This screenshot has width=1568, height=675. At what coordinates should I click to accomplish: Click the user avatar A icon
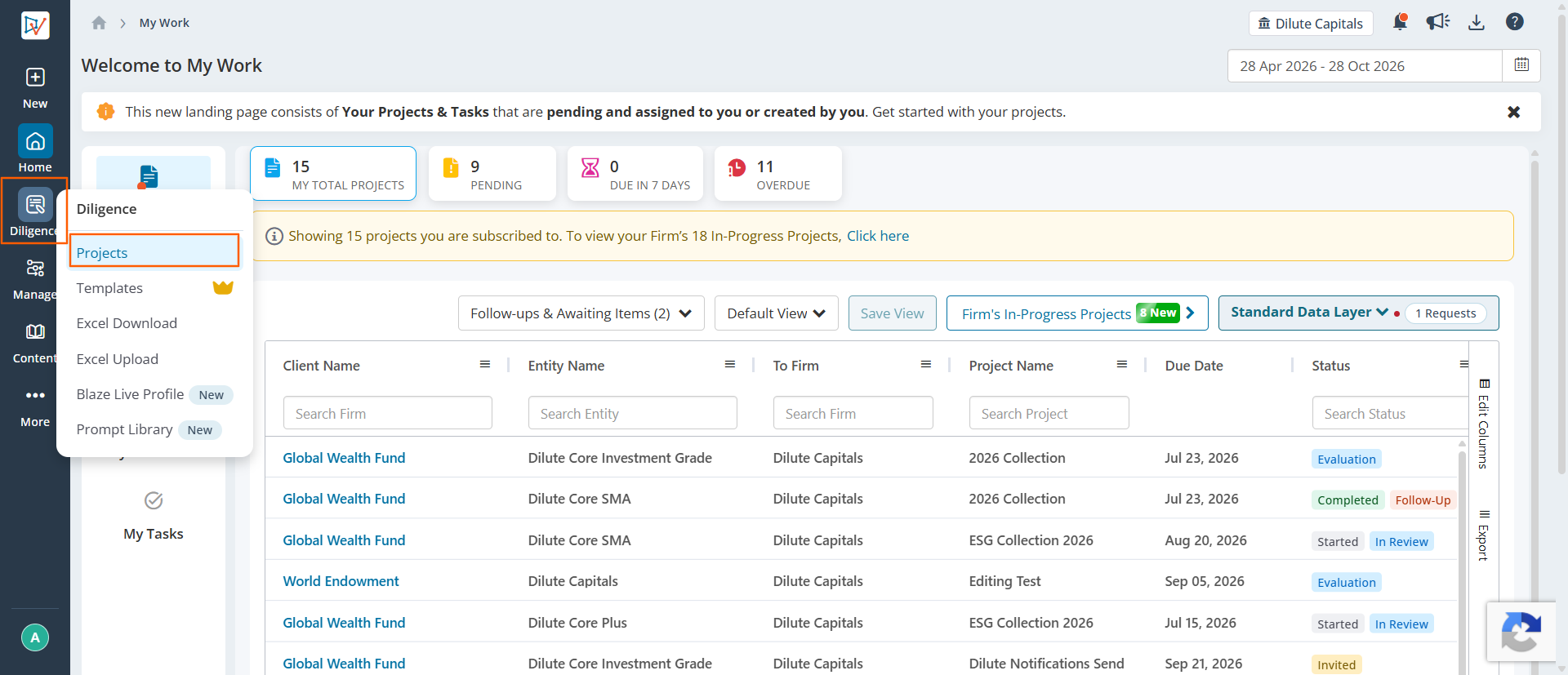pyautogui.click(x=35, y=637)
